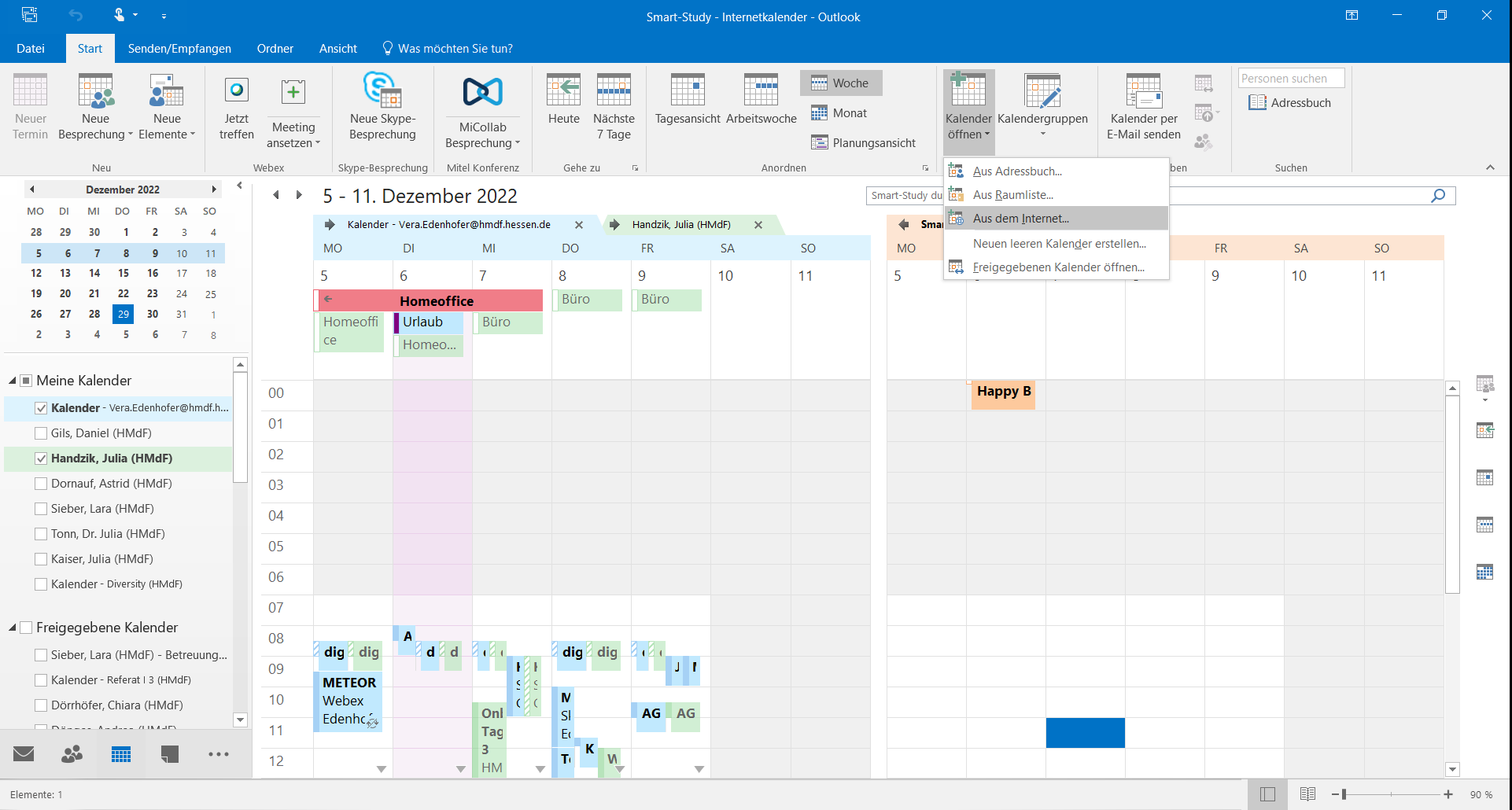Open the Adressbuch
The width and height of the screenshot is (1512, 810).
point(1290,103)
